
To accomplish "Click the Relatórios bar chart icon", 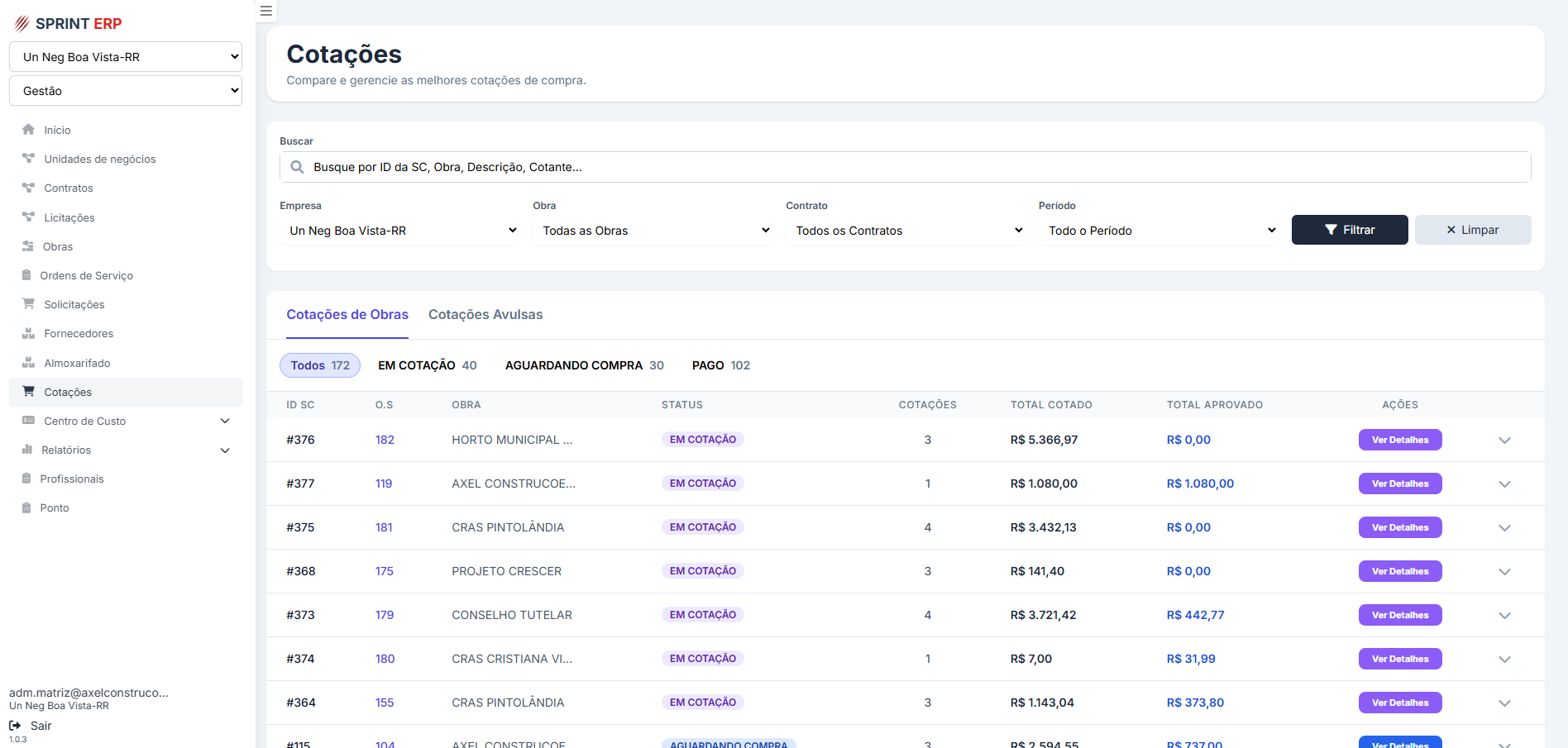I will coord(27,450).
